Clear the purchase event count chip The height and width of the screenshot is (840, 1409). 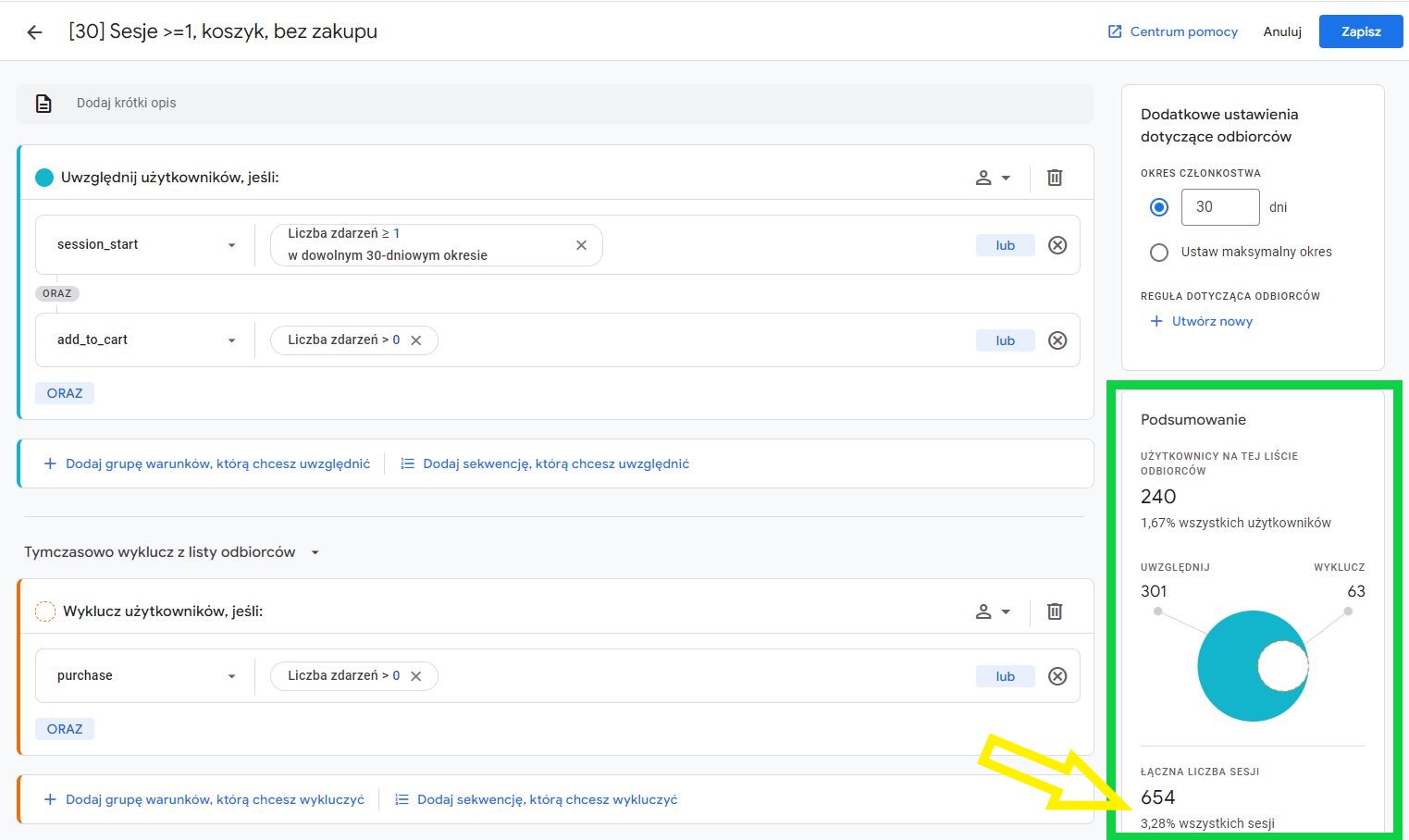[416, 676]
